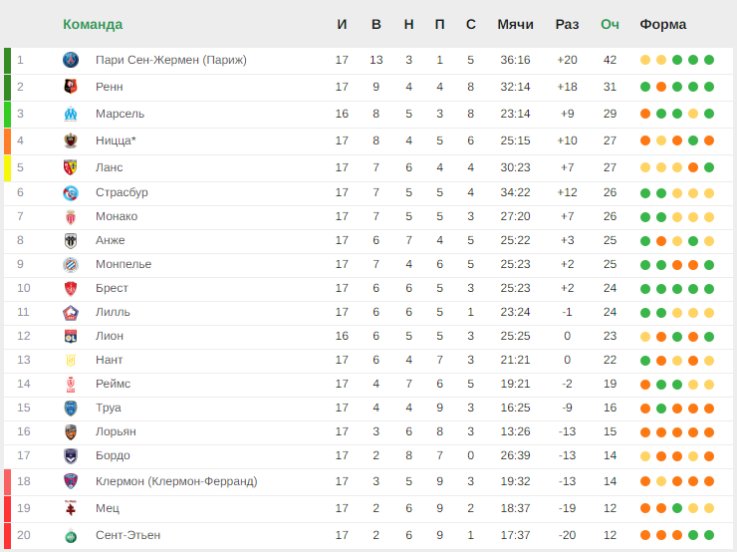Click first orange form dot for Лорьян
Viewport: 740px width, 552px height.
(x=645, y=432)
